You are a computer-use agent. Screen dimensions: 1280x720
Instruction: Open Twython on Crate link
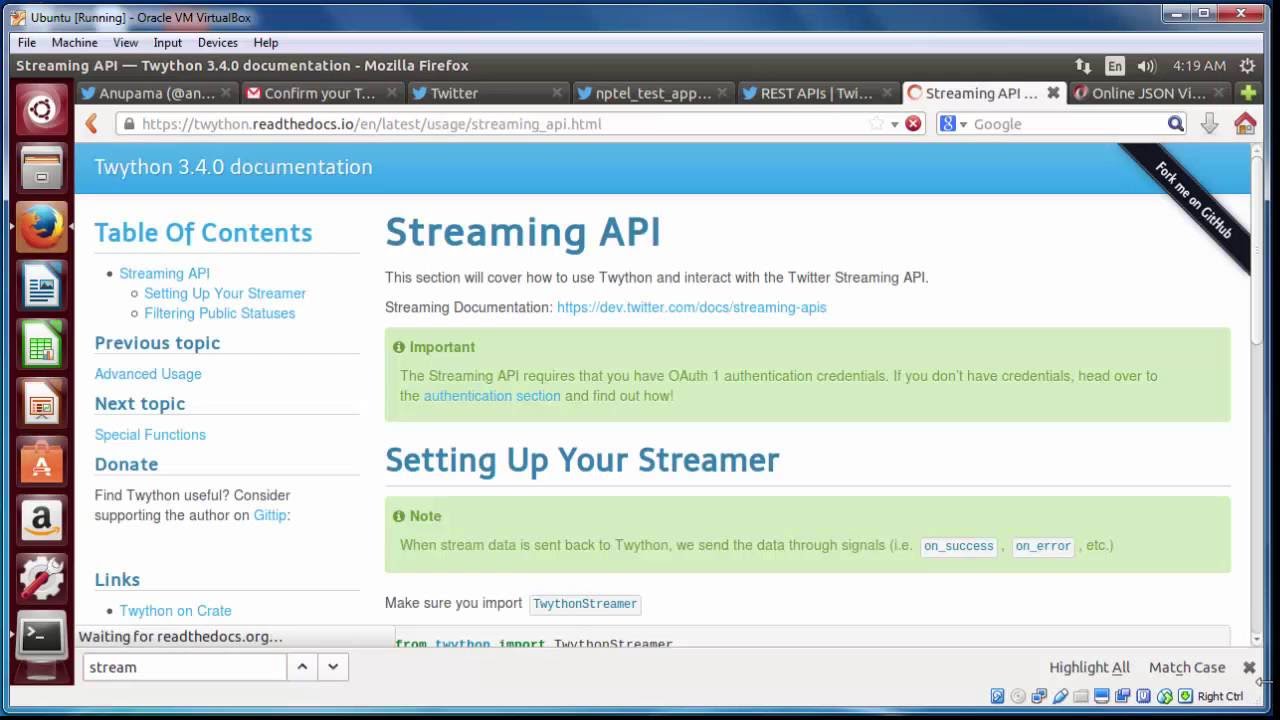pos(176,611)
